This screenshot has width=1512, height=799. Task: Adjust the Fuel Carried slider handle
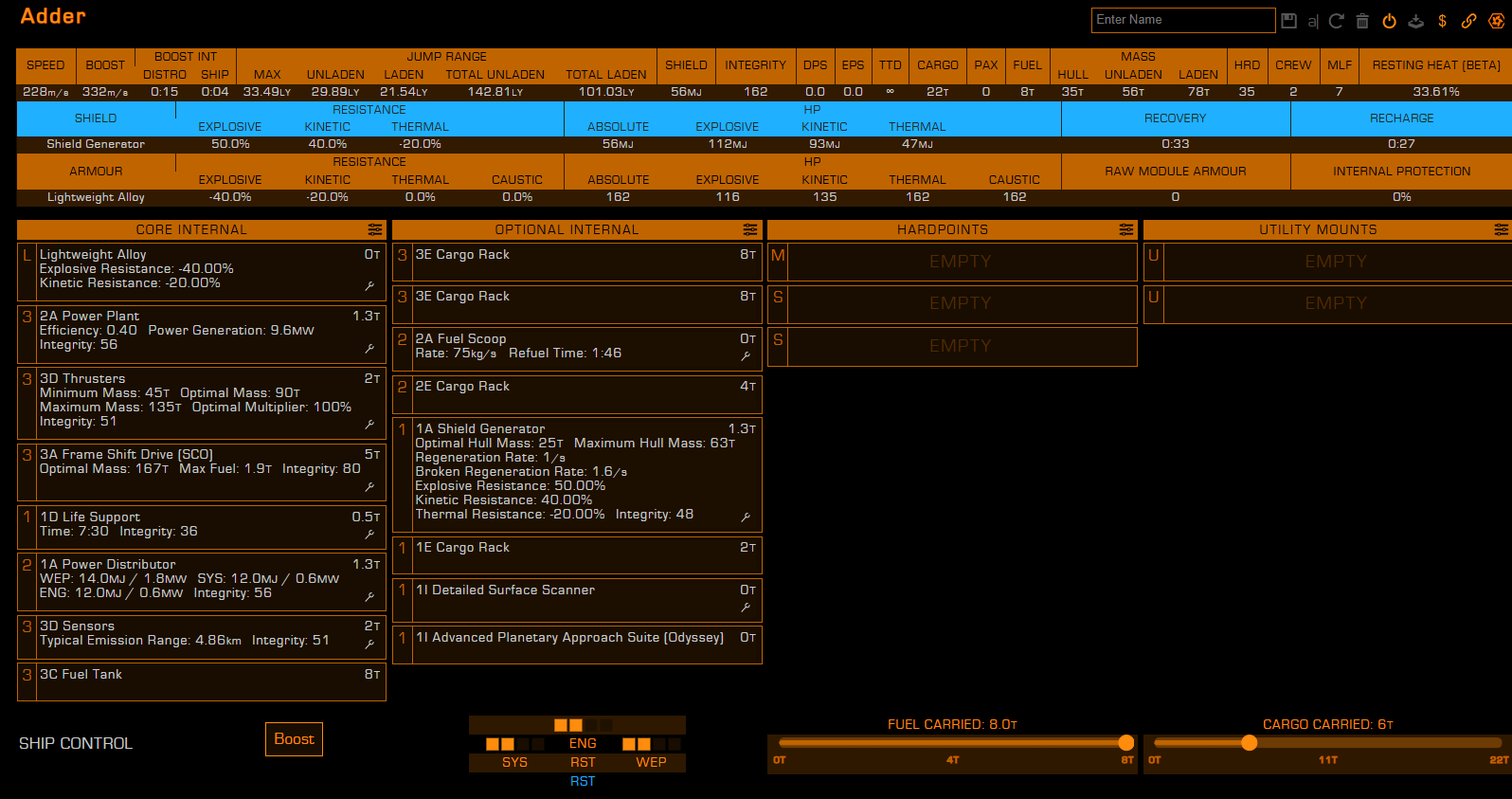tap(1125, 743)
